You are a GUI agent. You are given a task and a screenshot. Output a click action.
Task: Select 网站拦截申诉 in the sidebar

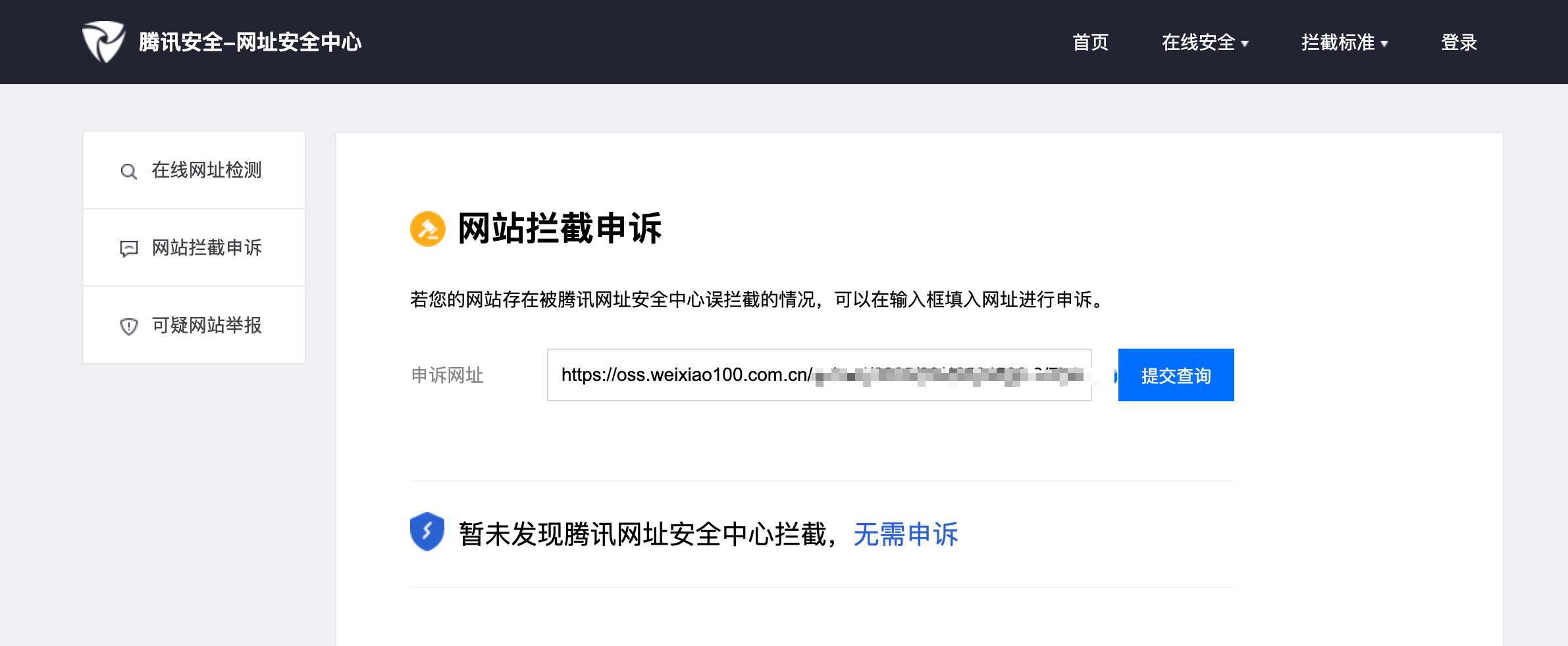[194, 248]
